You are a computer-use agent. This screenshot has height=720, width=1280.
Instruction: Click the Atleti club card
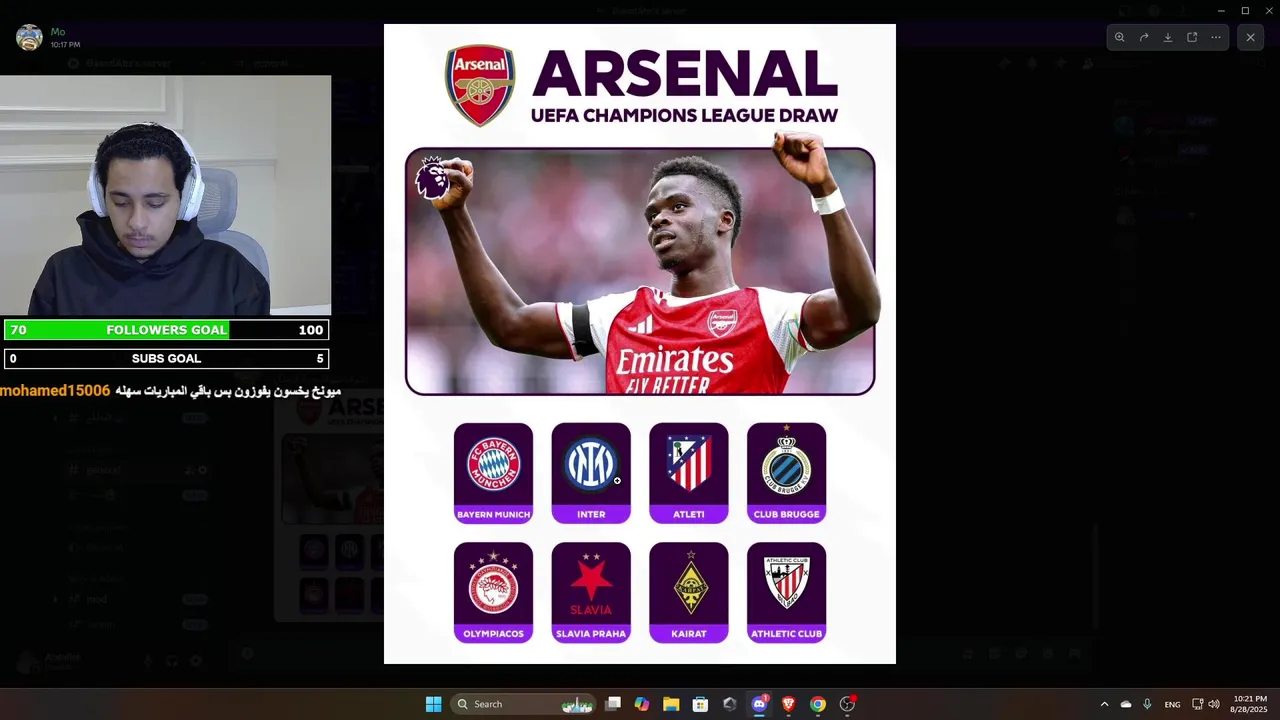click(689, 473)
